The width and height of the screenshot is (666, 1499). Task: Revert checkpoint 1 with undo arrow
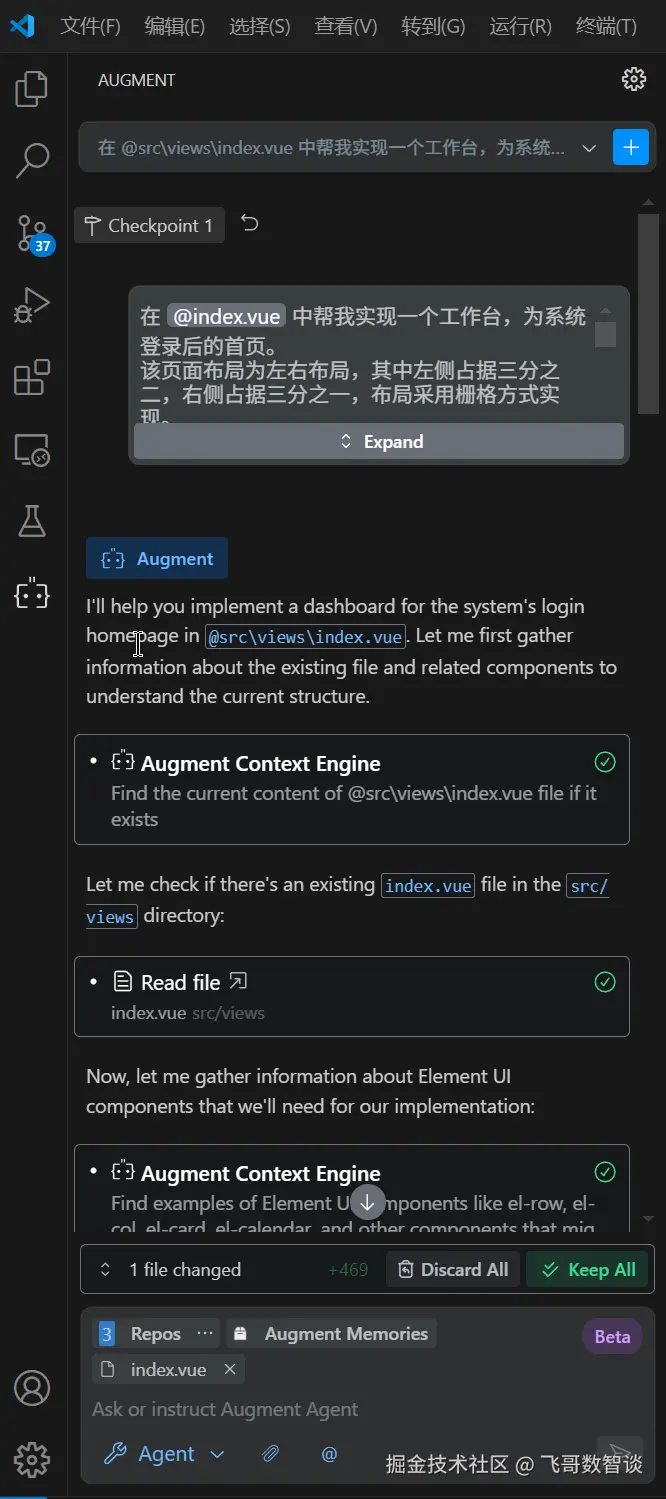[x=250, y=224]
